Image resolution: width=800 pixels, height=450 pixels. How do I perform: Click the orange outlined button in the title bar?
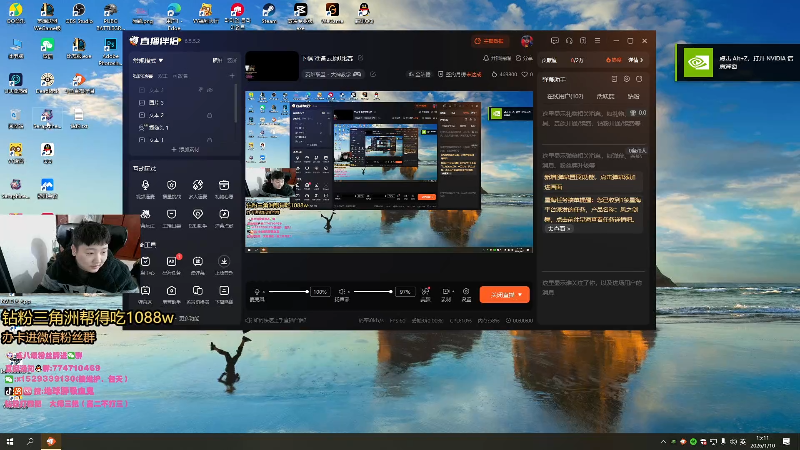point(489,41)
